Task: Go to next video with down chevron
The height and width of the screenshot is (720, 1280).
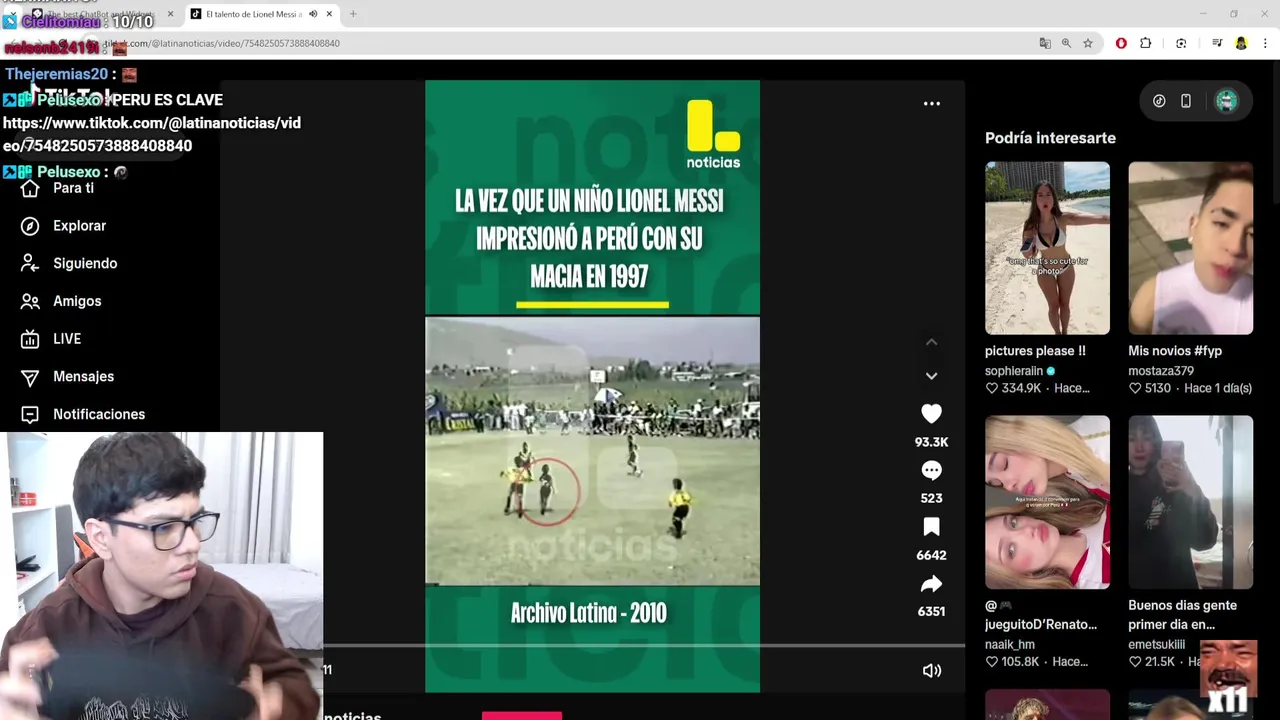Action: coord(931,376)
